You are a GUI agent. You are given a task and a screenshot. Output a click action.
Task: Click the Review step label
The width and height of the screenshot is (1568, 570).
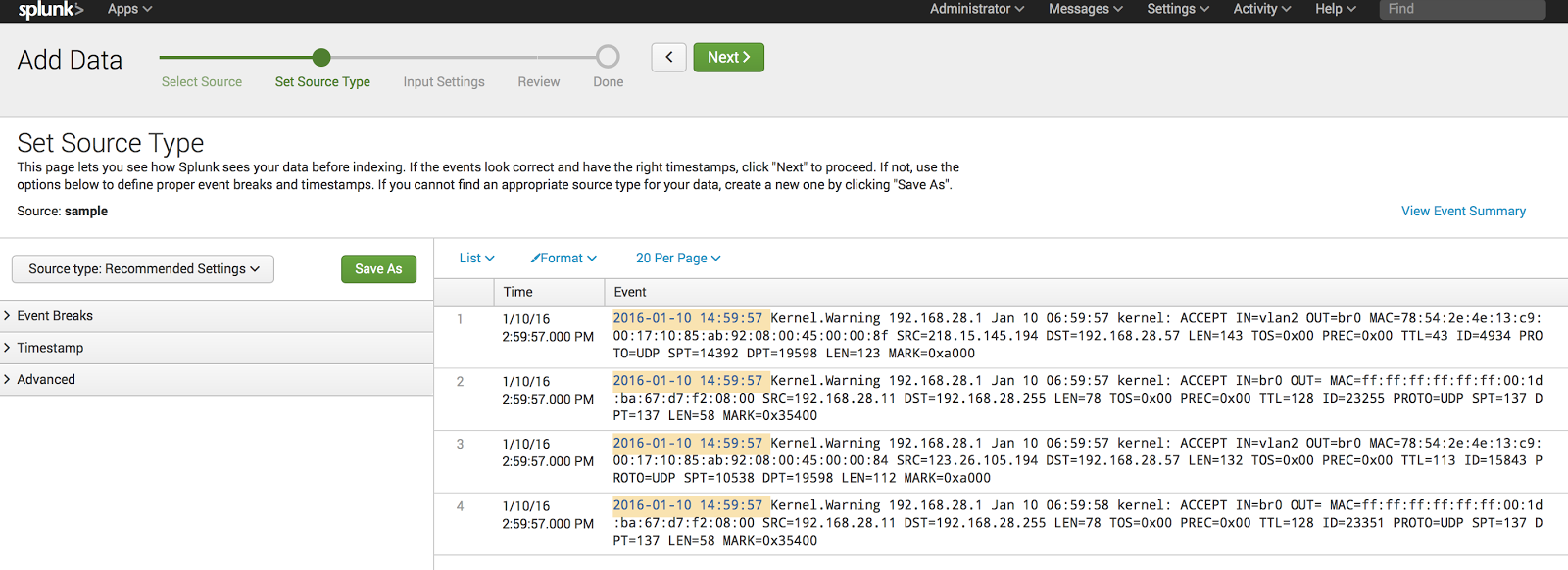(x=539, y=81)
